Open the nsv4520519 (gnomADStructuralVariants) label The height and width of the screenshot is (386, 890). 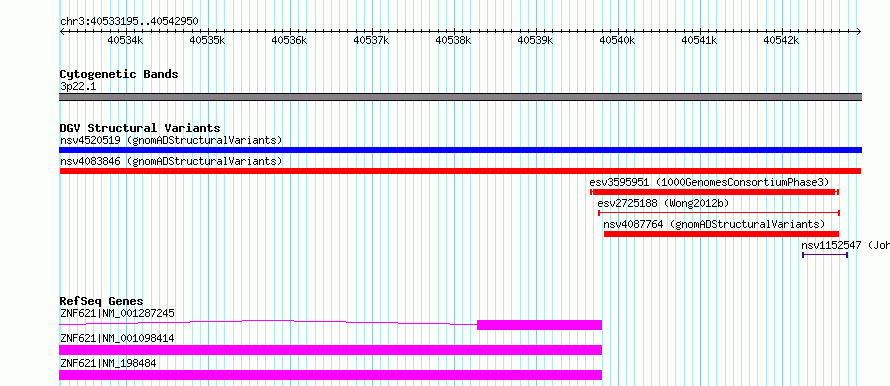[171, 140]
